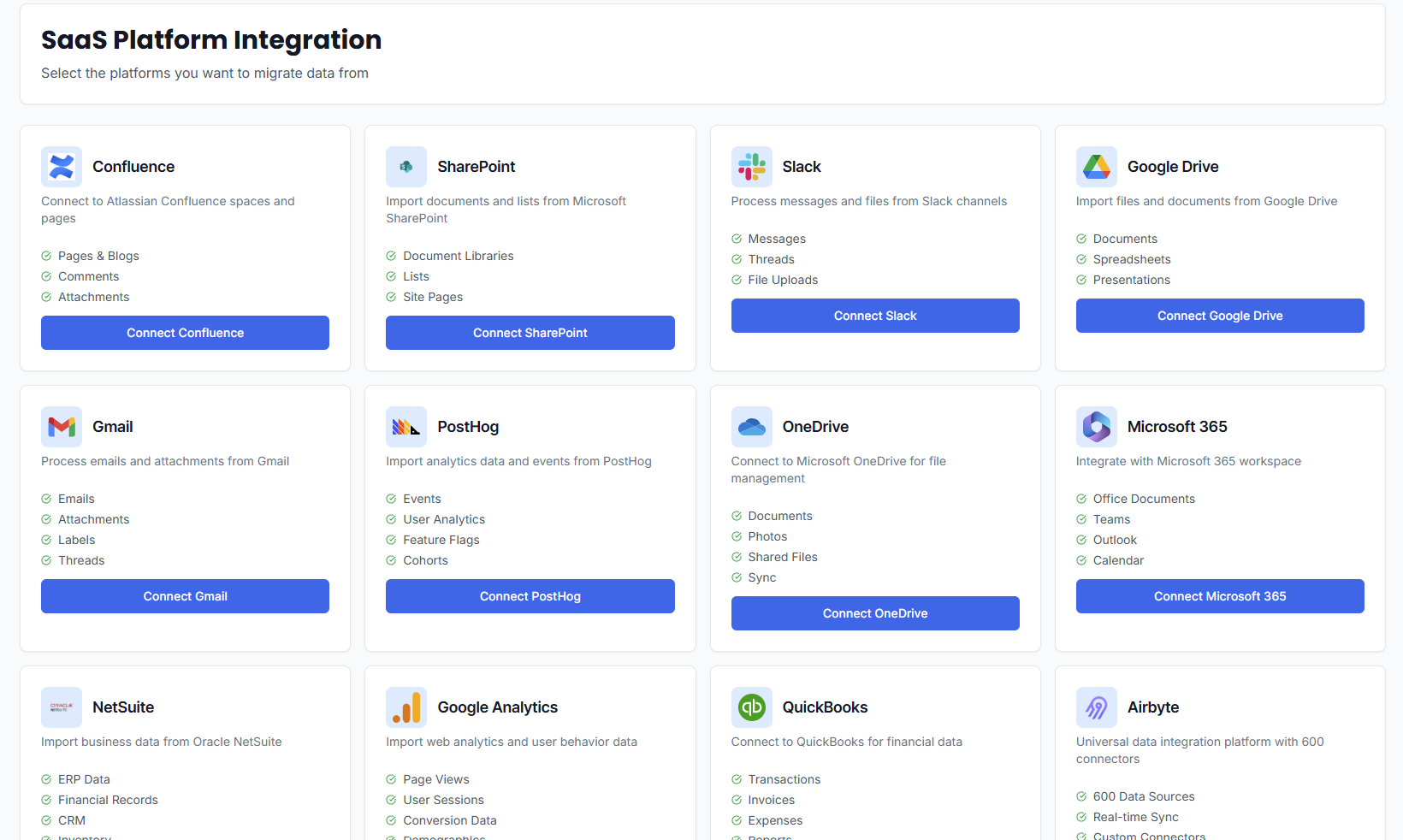Screen dimensions: 1403x840
Task: Click 'Teams' in Microsoft 365 card
Action: [1111, 519]
